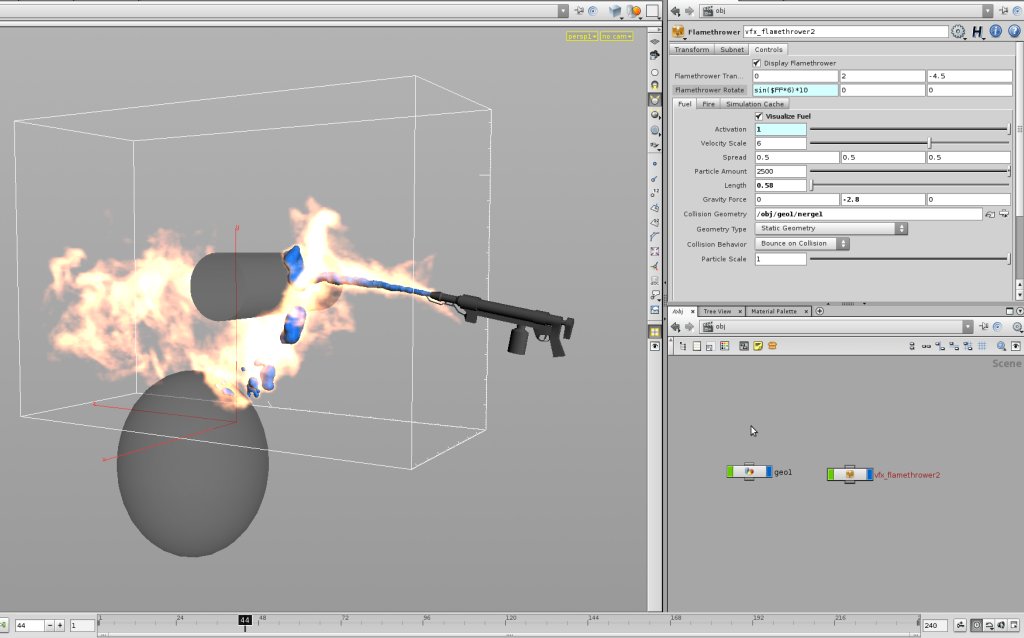Open the network path dropdown arrow
The width and height of the screenshot is (1024, 638).
coord(968,326)
